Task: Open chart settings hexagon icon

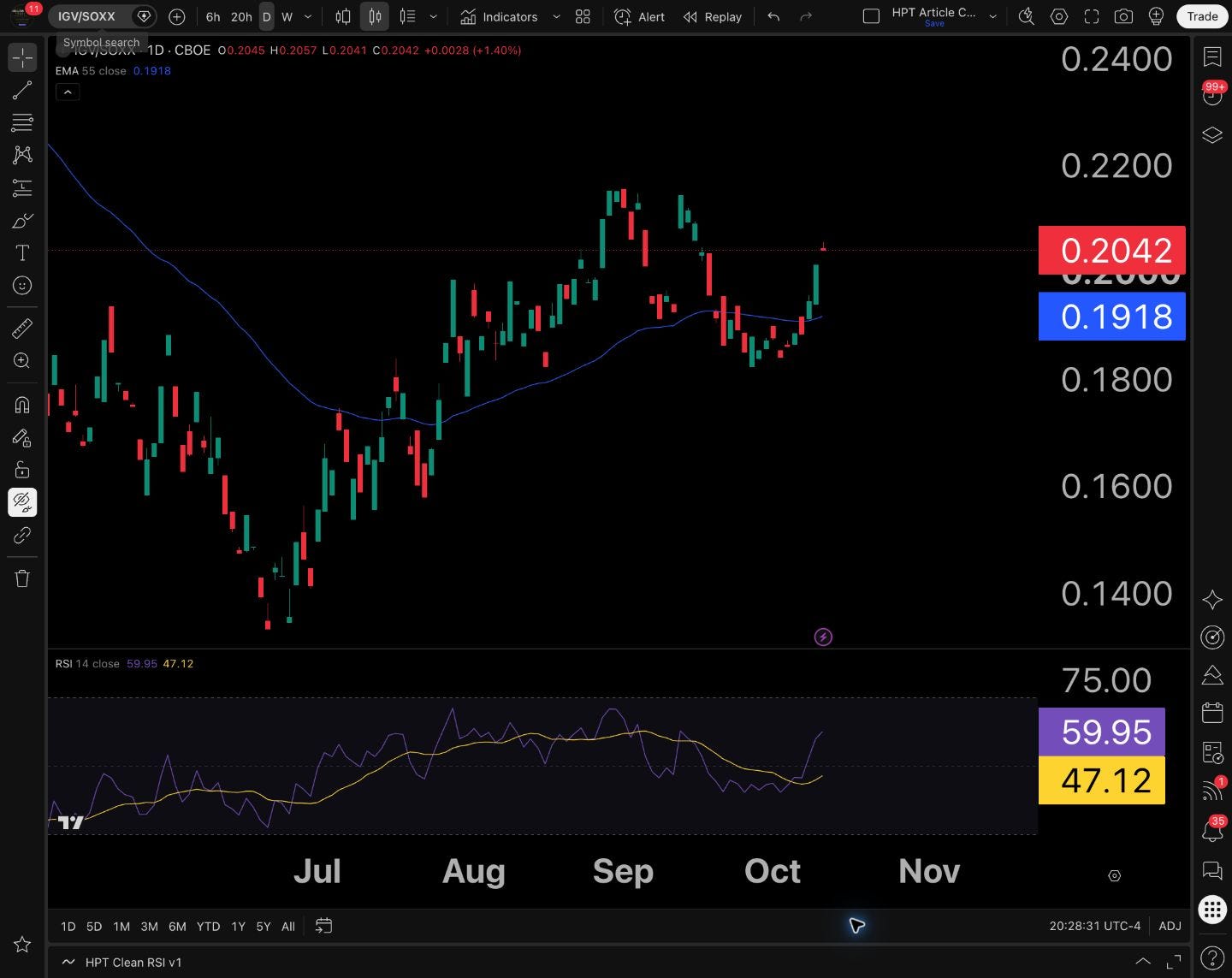Action: point(1059,16)
